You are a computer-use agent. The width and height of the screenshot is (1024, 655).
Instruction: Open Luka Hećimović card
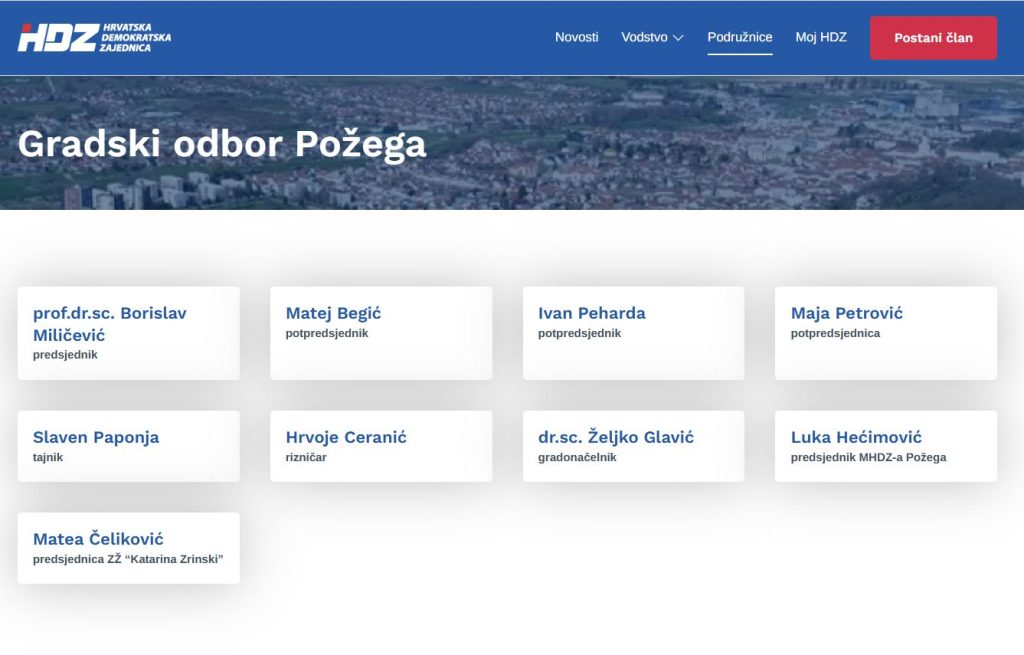pyautogui.click(x=886, y=446)
